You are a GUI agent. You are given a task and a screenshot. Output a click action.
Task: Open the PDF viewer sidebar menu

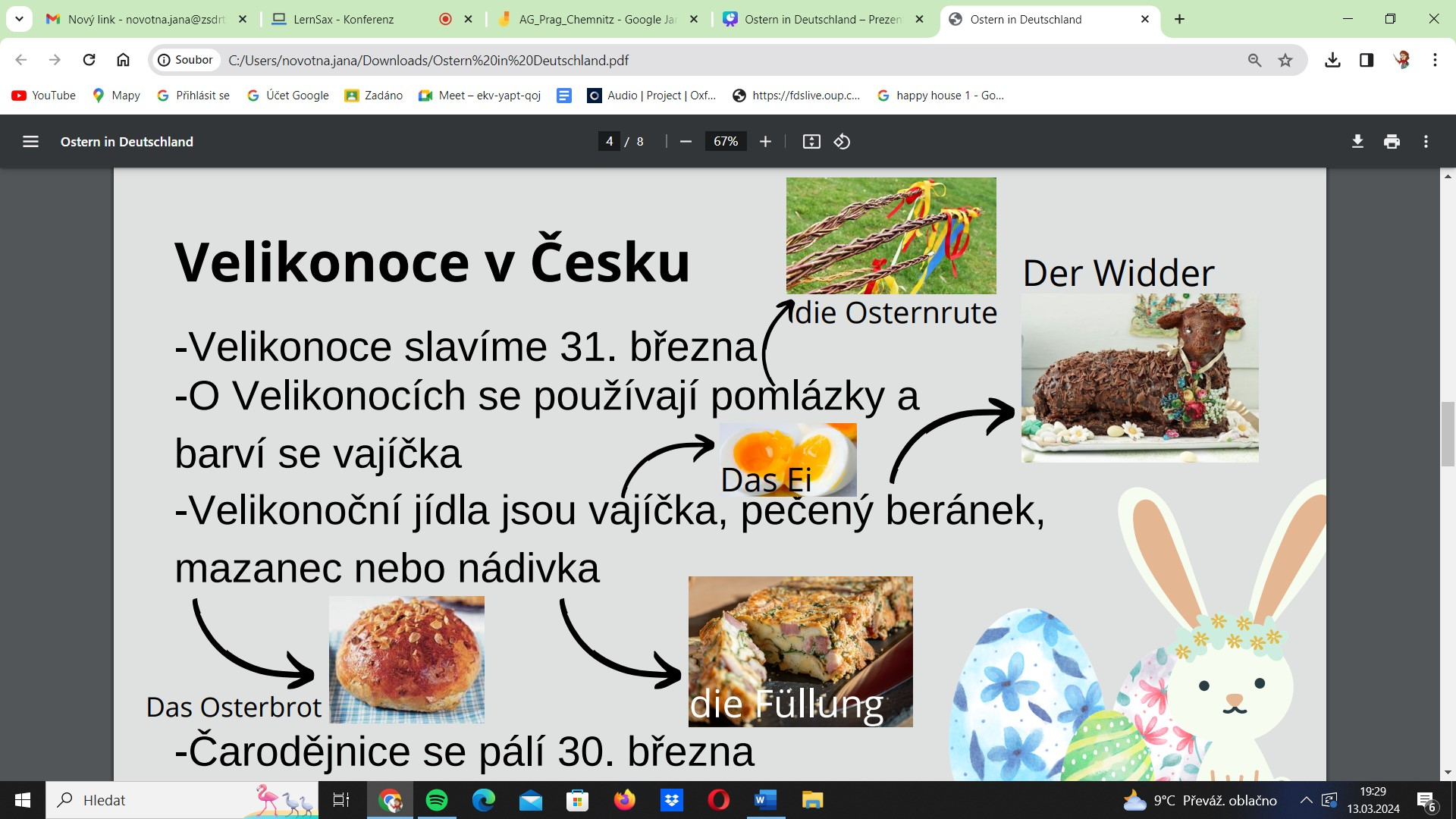tap(30, 142)
